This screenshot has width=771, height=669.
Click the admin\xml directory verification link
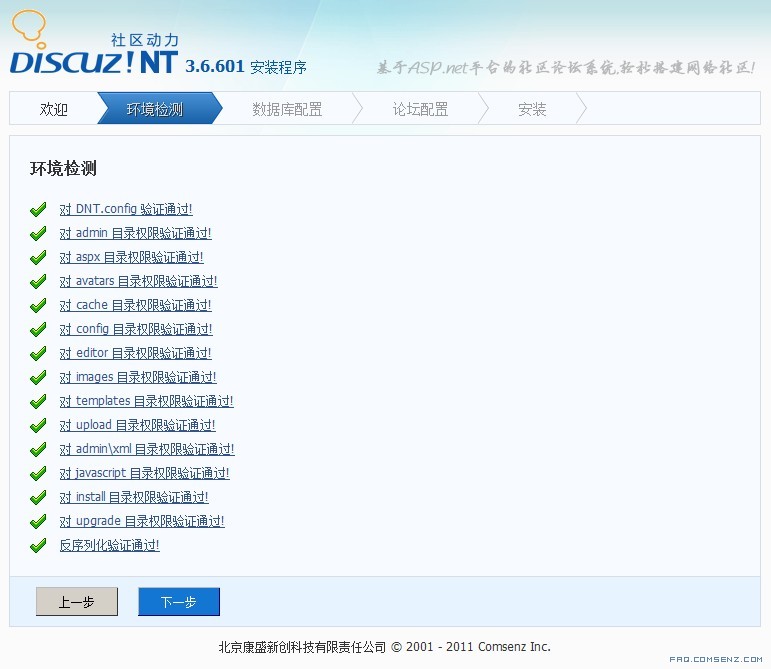tap(147, 449)
